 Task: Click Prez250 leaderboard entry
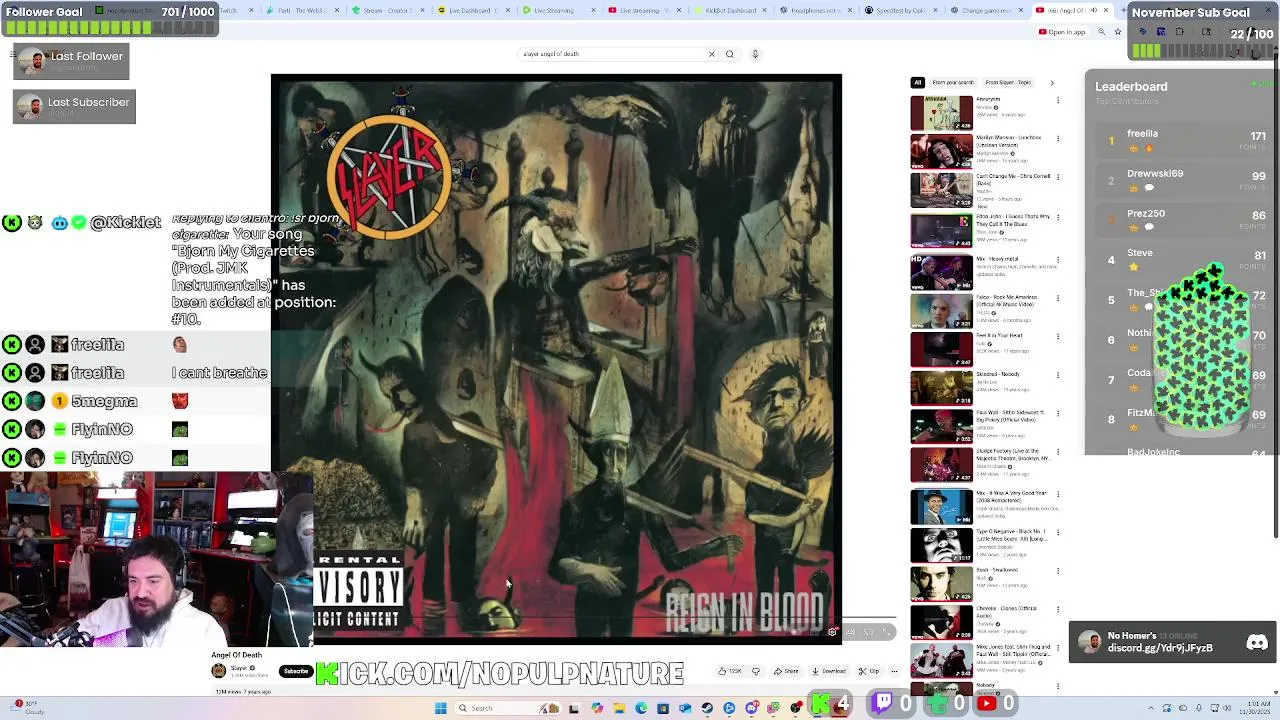pyautogui.click(x=1184, y=220)
